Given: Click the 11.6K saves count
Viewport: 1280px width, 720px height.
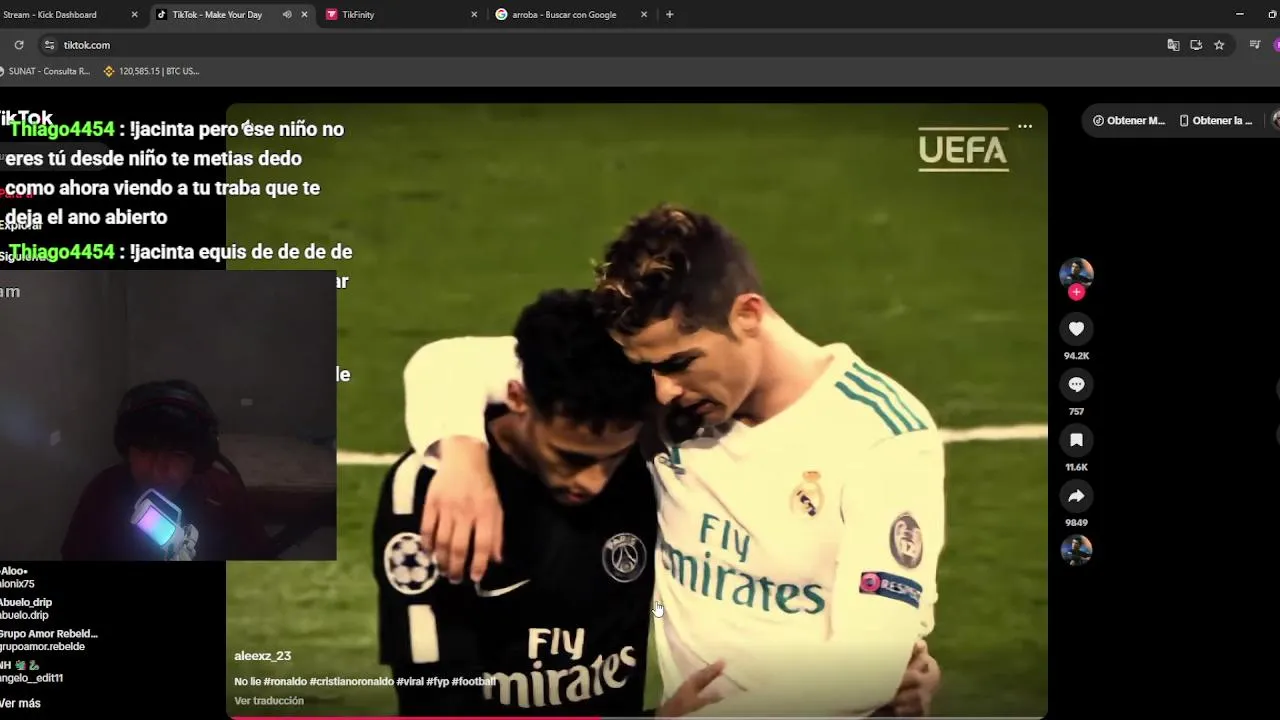Looking at the screenshot, I should pyautogui.click(x=1076, y=467).
